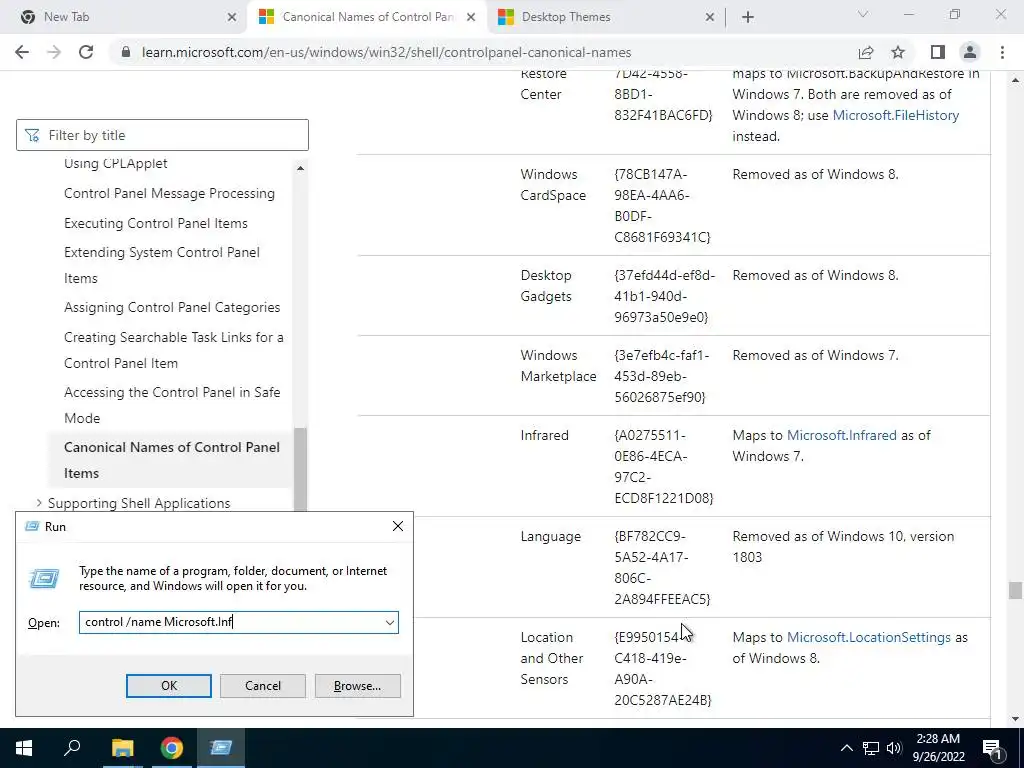The width and height of the screenshot is (1024, 768).
Task: Click the Windows CardSpace cell
Action: [x=552, y=185]
